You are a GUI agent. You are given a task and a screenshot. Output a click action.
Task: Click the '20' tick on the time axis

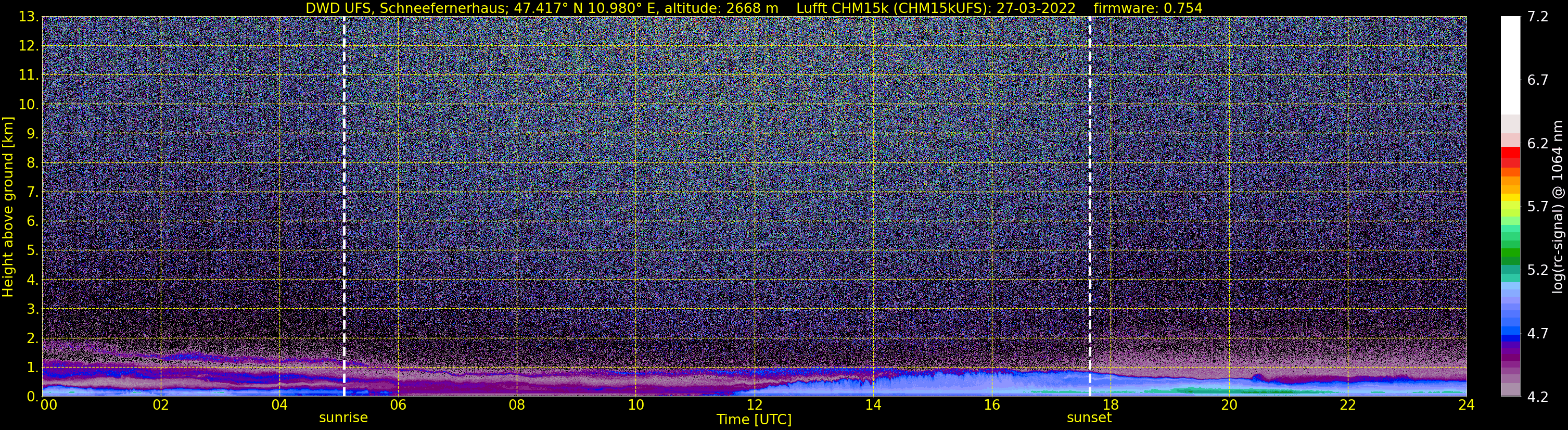1229,406
